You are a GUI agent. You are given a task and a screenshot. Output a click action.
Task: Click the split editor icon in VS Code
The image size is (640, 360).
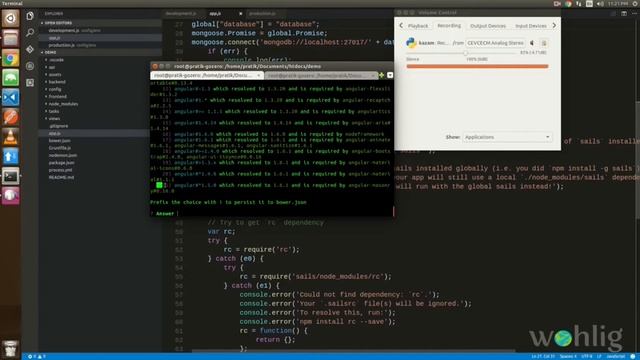(624, 13)
